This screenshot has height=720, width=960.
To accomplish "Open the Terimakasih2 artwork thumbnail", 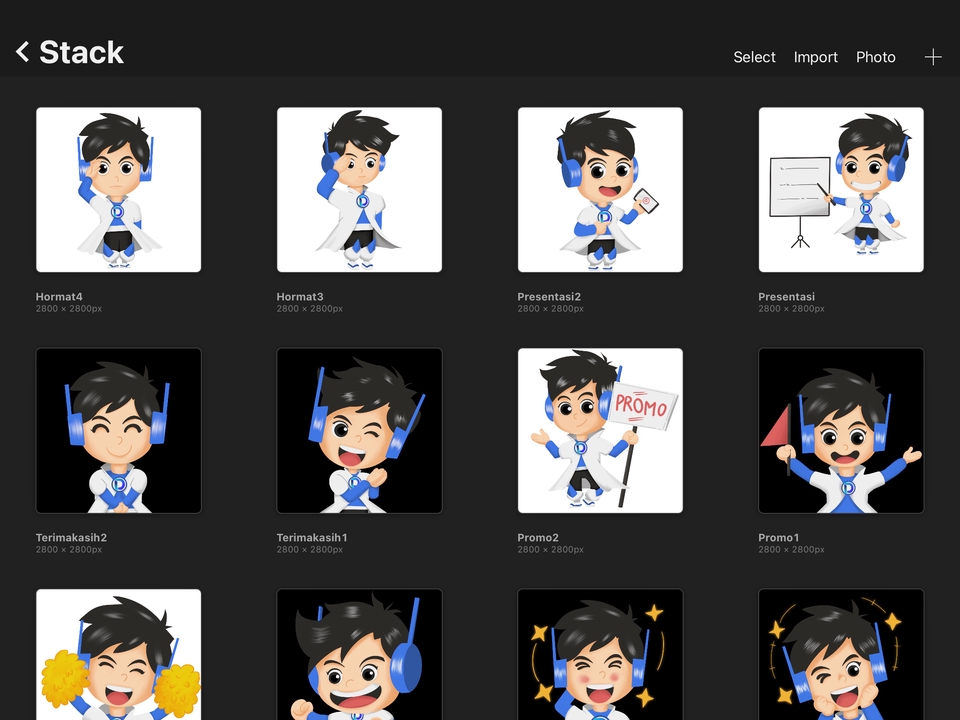I will coord(119,430).
